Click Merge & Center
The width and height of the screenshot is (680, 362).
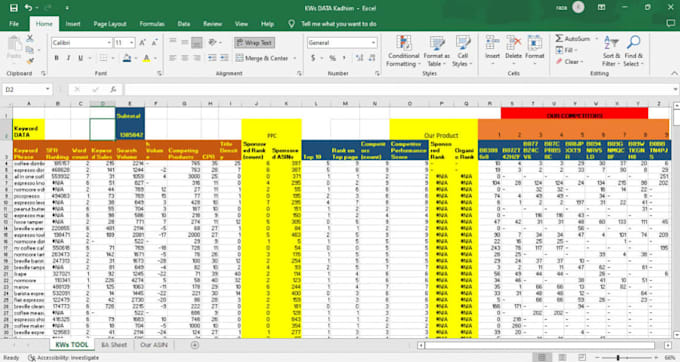tap(262, 58)
